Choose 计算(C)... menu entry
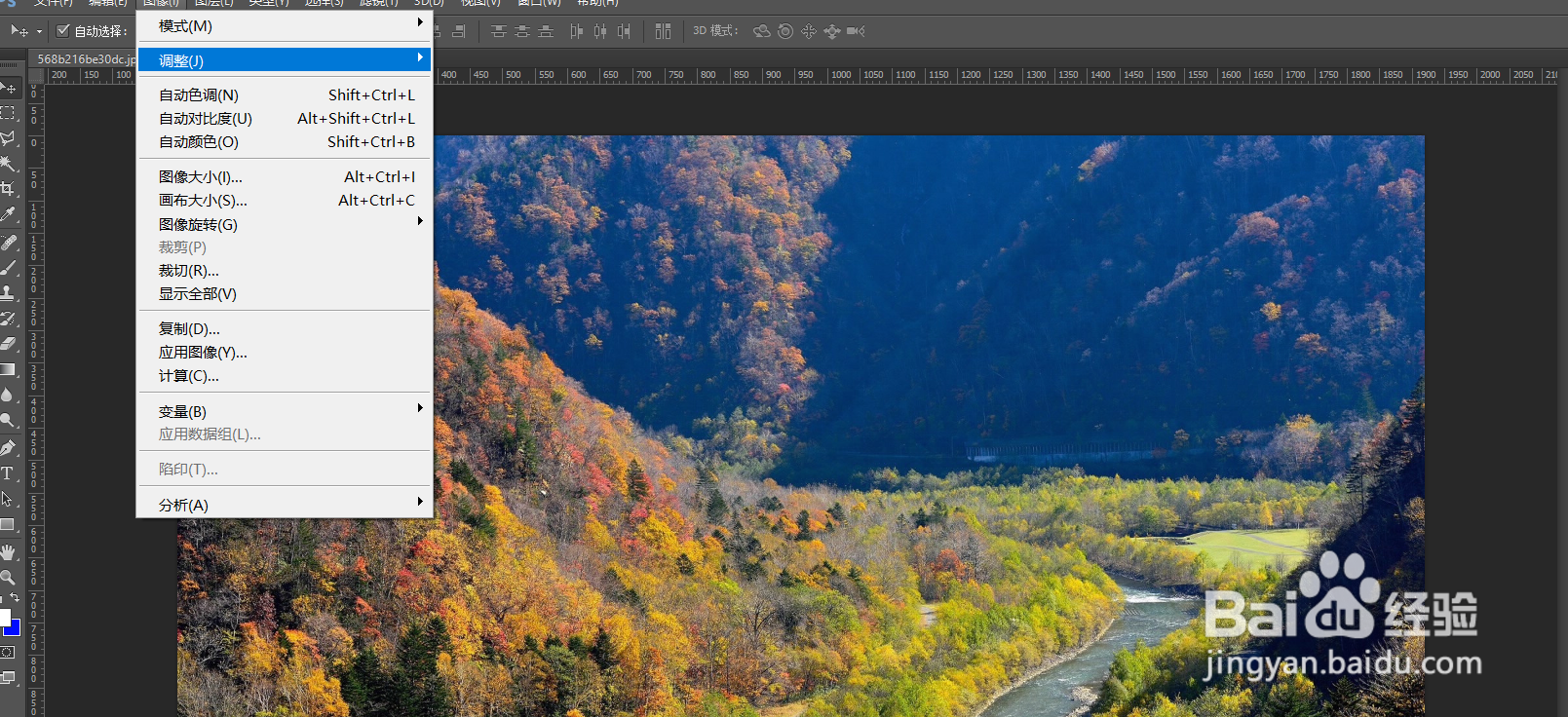 pyautogui.click(x=285, y=375)
